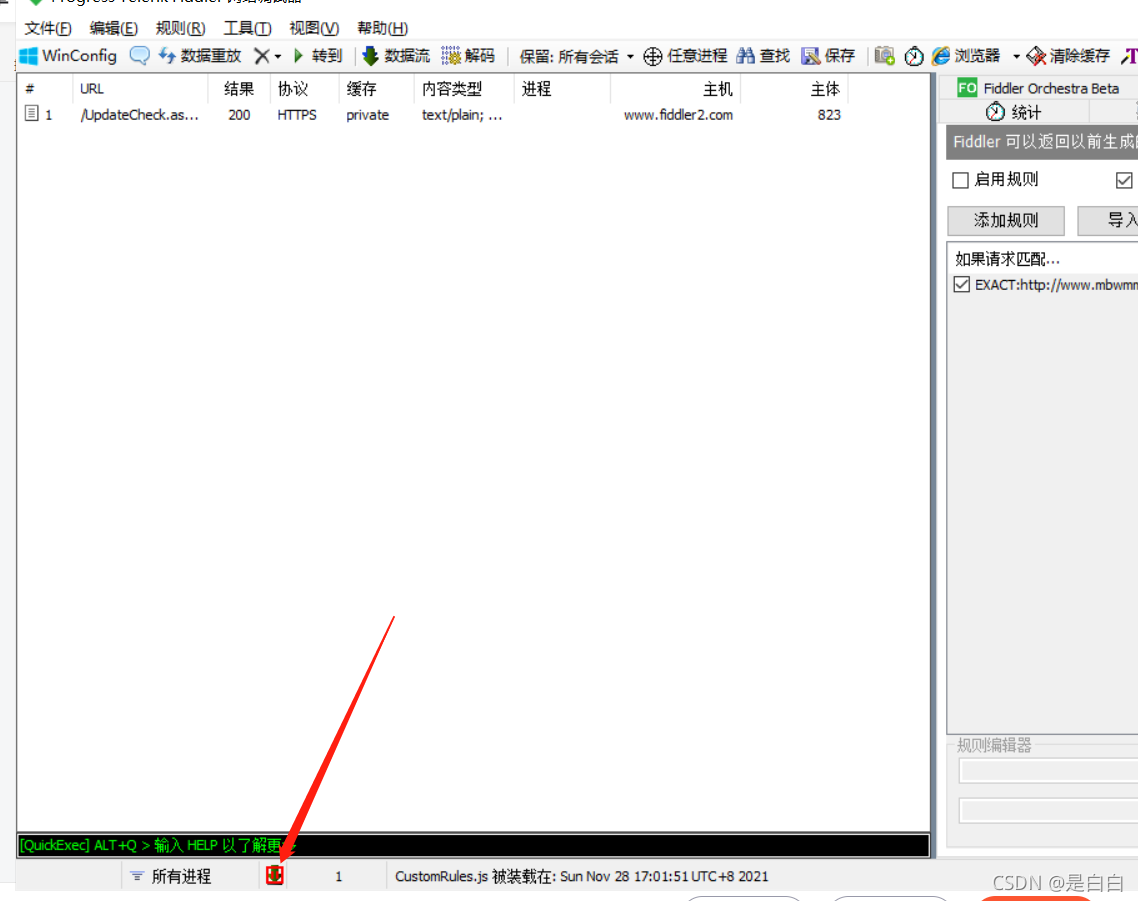Toggle the checked box right of 启用规则
1138x901 pixels.
(x=1123, y=180)
